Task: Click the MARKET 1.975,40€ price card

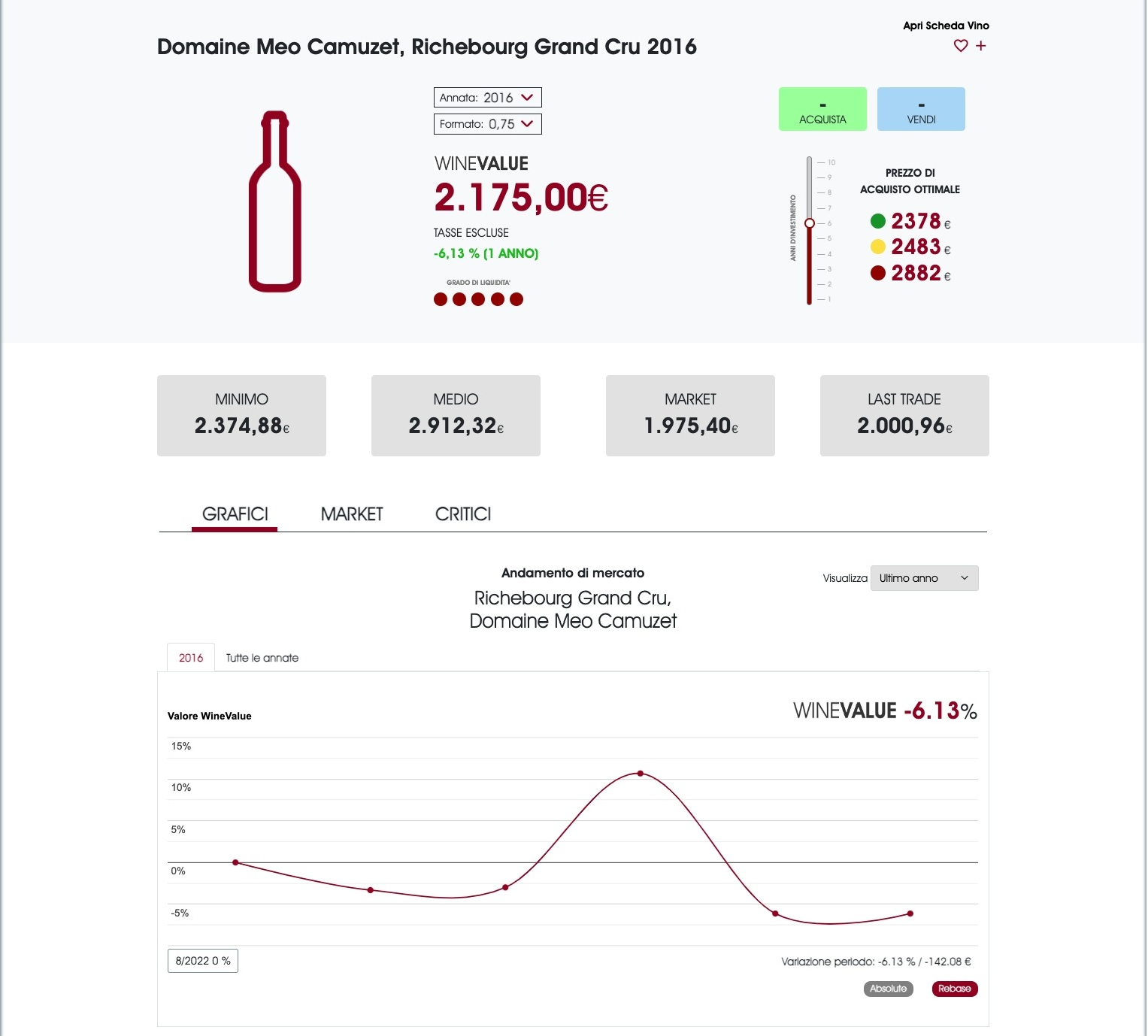Action: [690, 416]
